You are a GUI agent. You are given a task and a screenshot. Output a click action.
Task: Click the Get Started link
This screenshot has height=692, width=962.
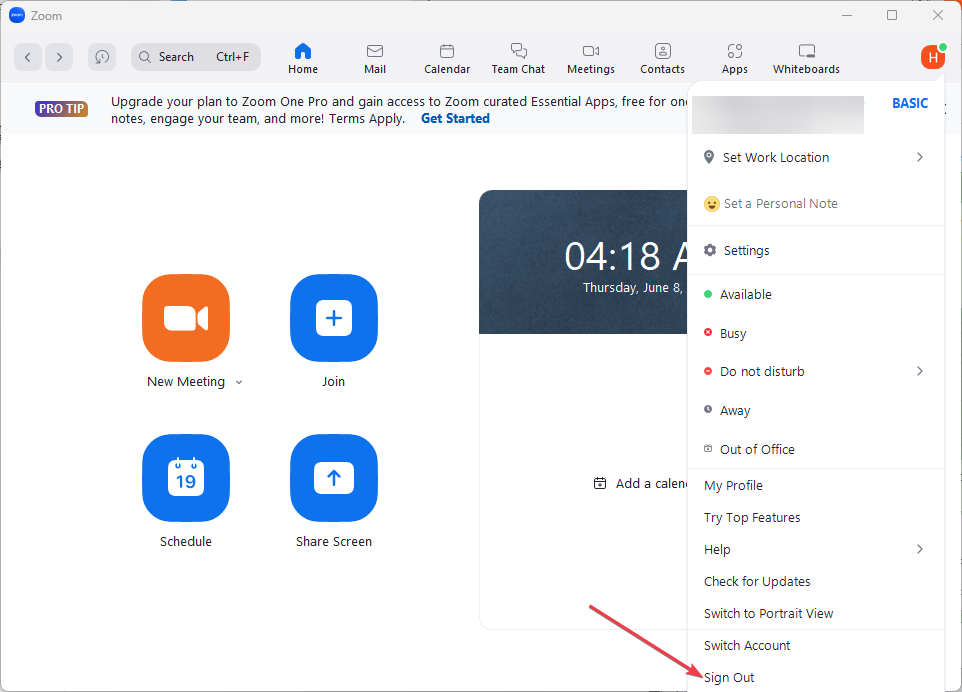[x=455, y=118]
